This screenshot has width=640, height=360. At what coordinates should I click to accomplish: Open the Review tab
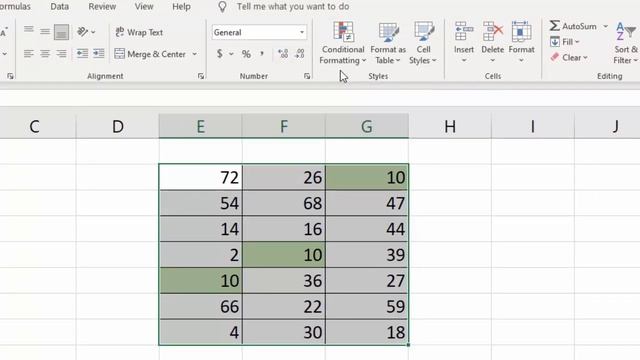102,7
